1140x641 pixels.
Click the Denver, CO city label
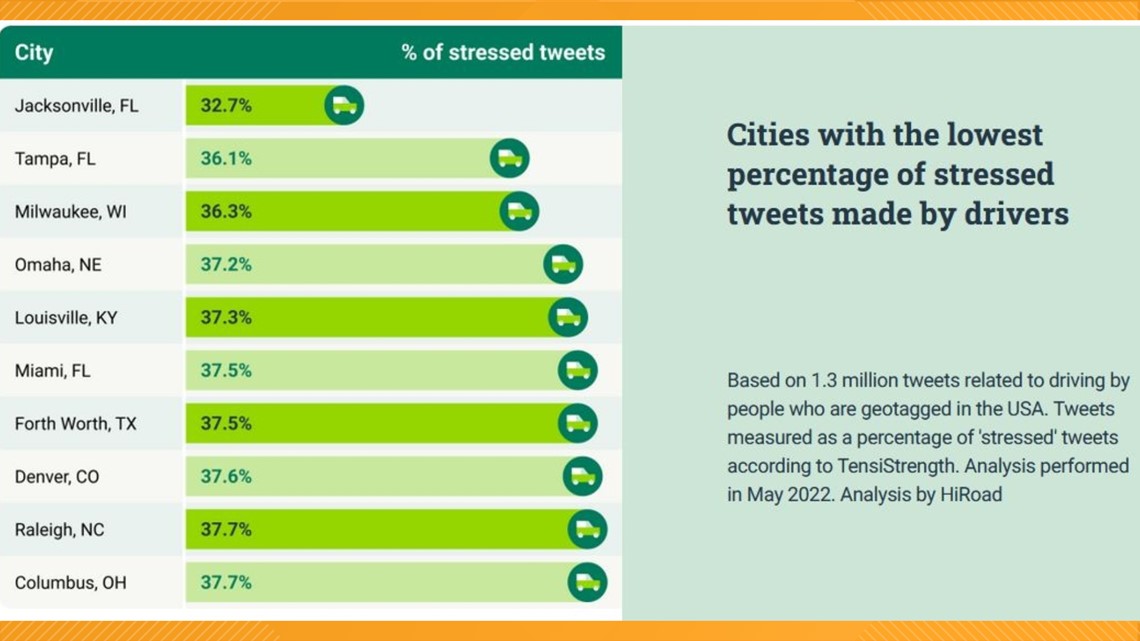click(x=57, y=477)
